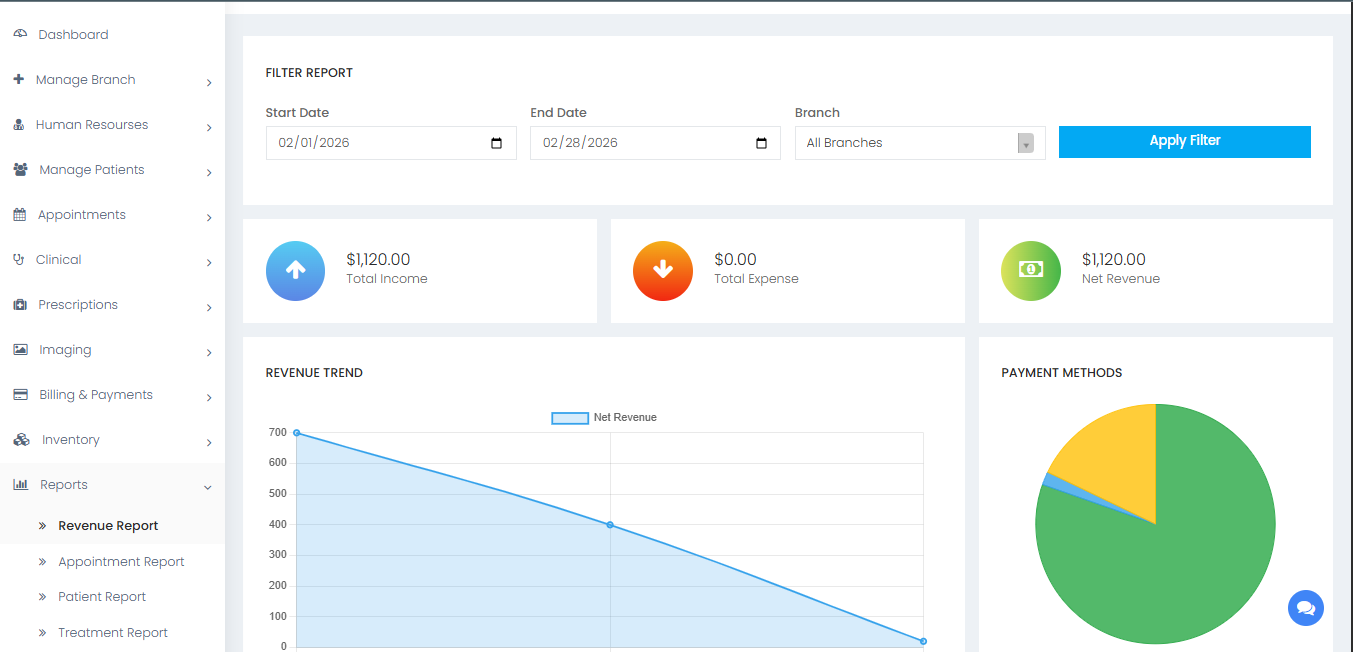Expand the Human Resourses chevron
The image size is (1353, 652).
point(209,128)
